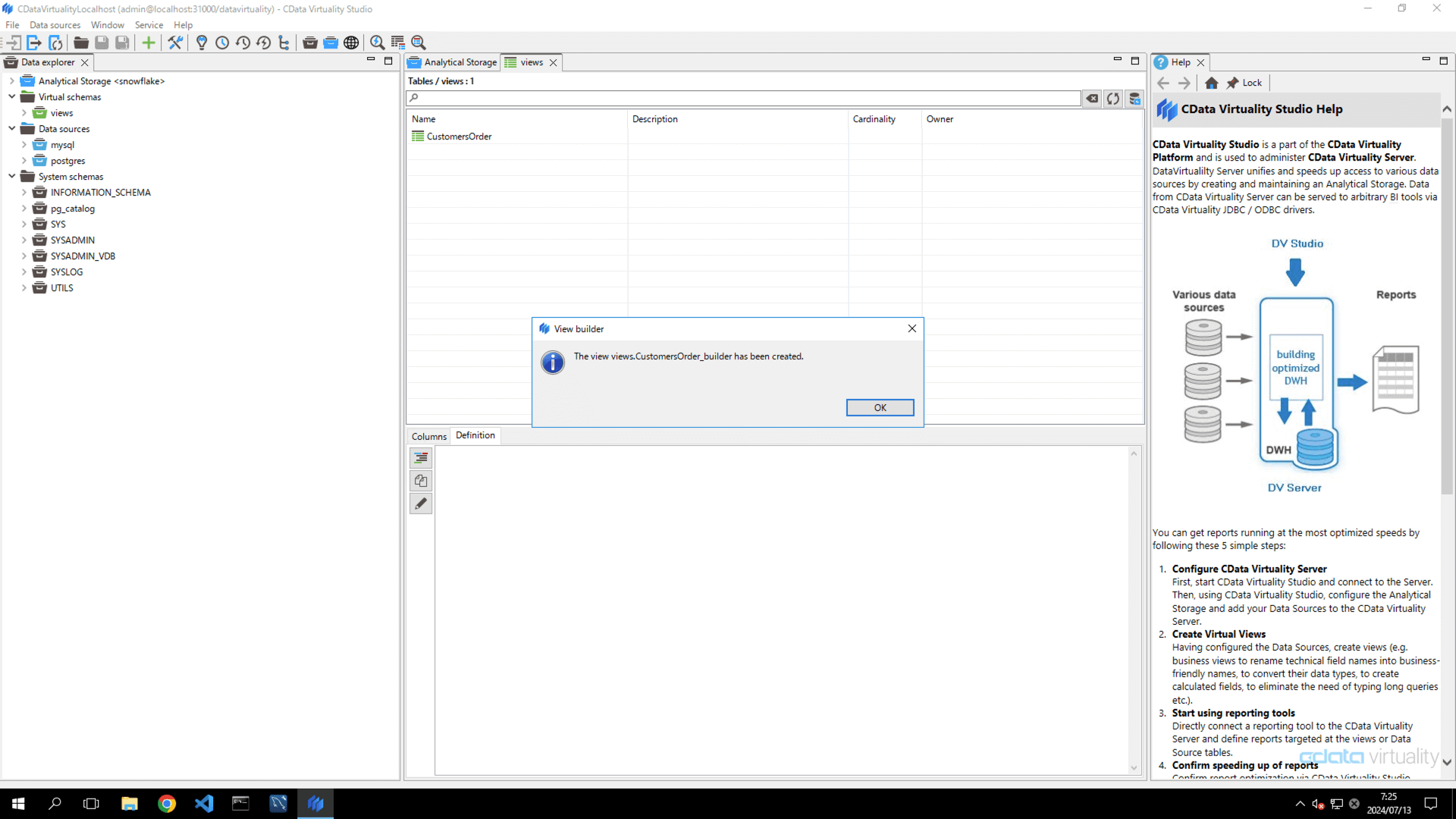Screen dimensions: 1456x819
Task: Format the SQL with the formatting icon
Action: tap(421, 457)
